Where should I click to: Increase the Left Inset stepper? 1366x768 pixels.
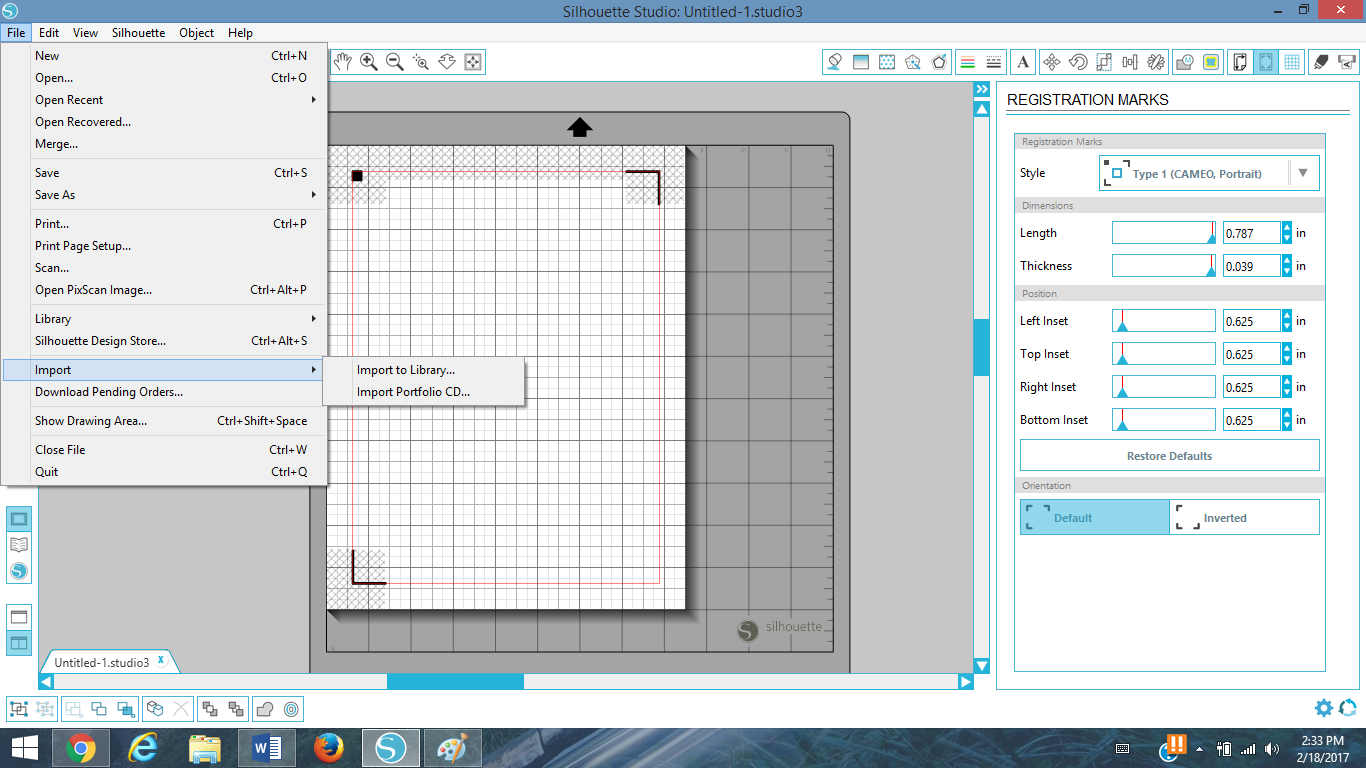(1287, 315)
